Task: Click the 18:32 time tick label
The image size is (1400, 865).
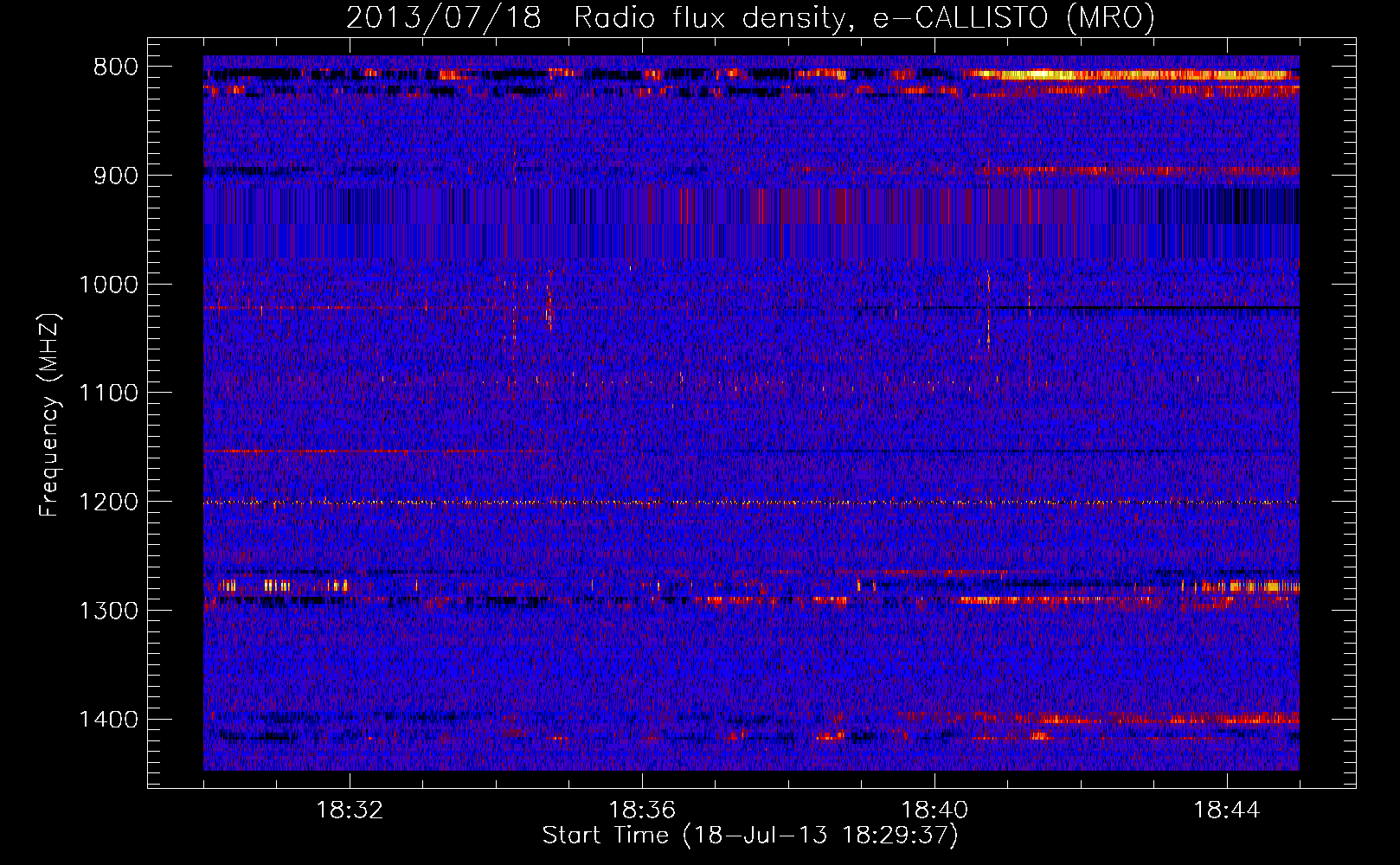Action: (350, 811)
